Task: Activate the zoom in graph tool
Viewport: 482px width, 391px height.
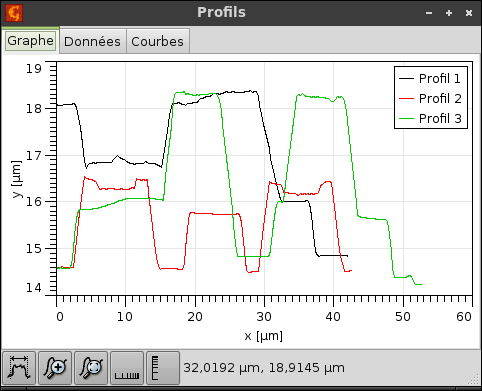Action: point(55,368)
